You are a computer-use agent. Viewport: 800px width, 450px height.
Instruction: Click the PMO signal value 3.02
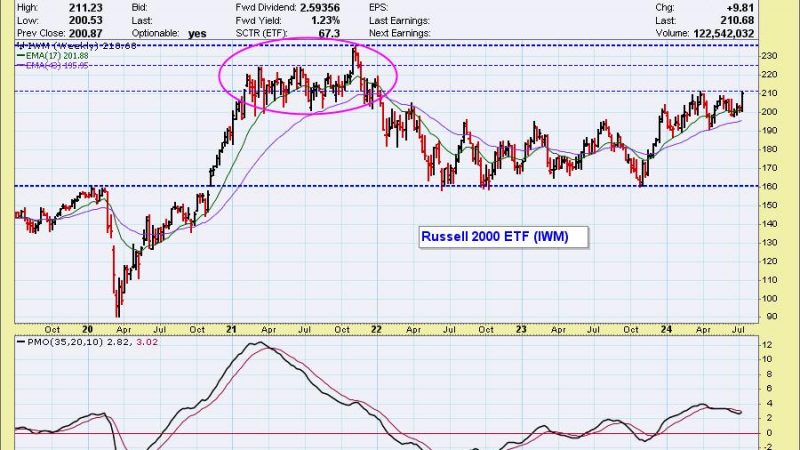click(147, 342)
